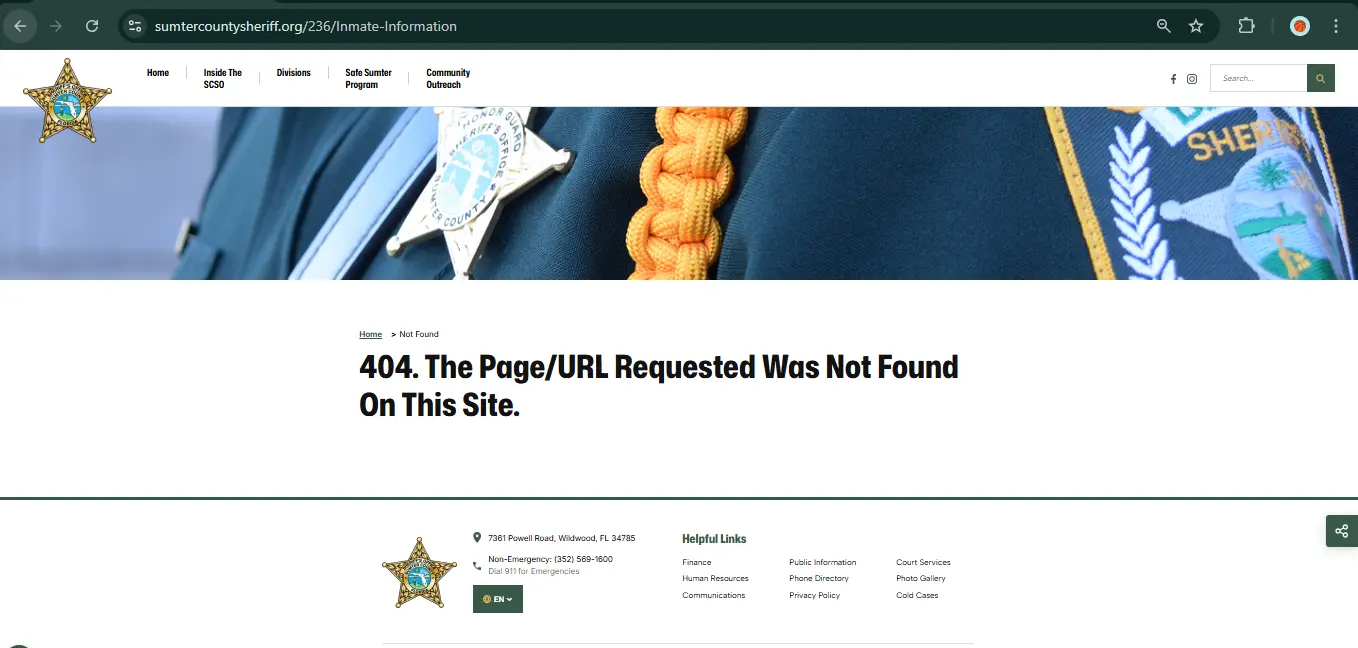Expand the Divisions navigation menu
This screenshot has height=648, width=1358.
(293, 73)
